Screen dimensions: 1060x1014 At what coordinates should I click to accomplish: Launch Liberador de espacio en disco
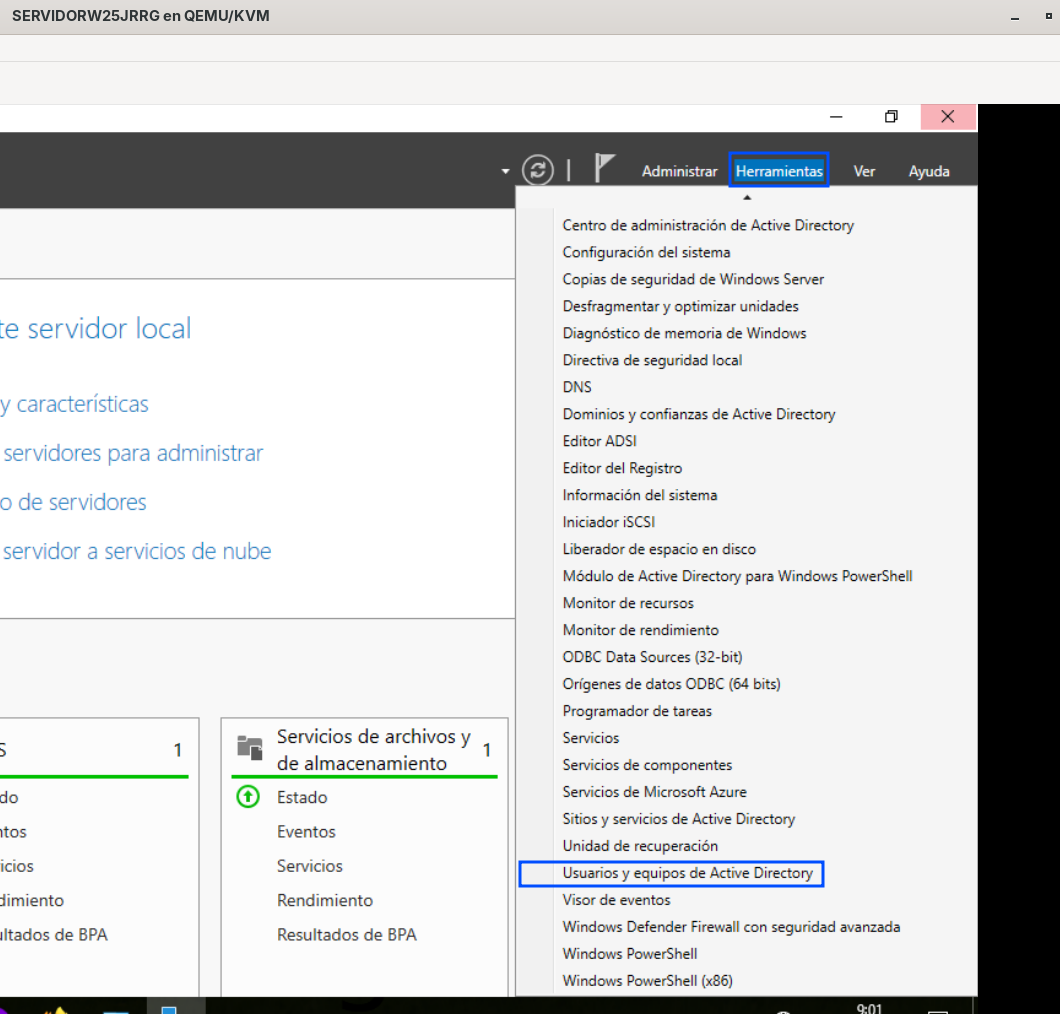coord(659,550)
